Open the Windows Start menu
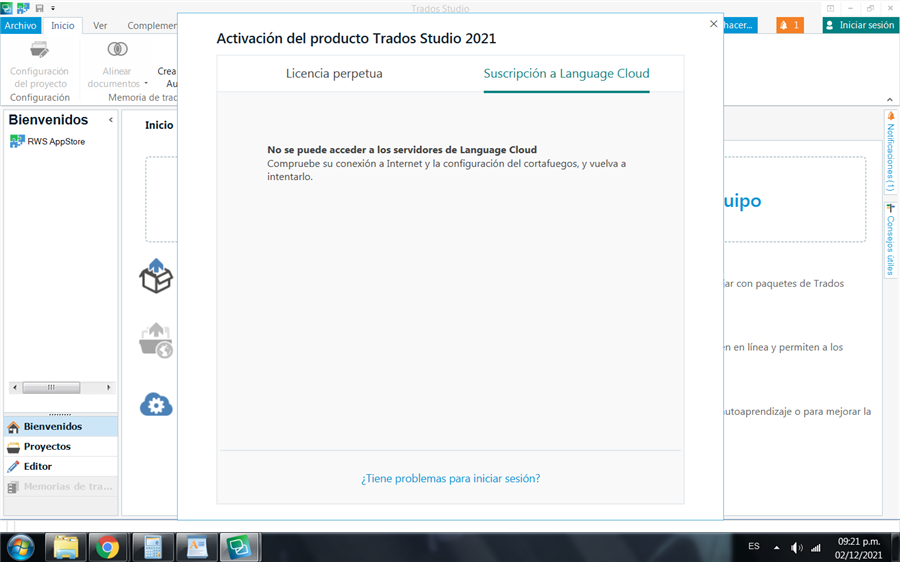900x562 pixels. (20, 547)
